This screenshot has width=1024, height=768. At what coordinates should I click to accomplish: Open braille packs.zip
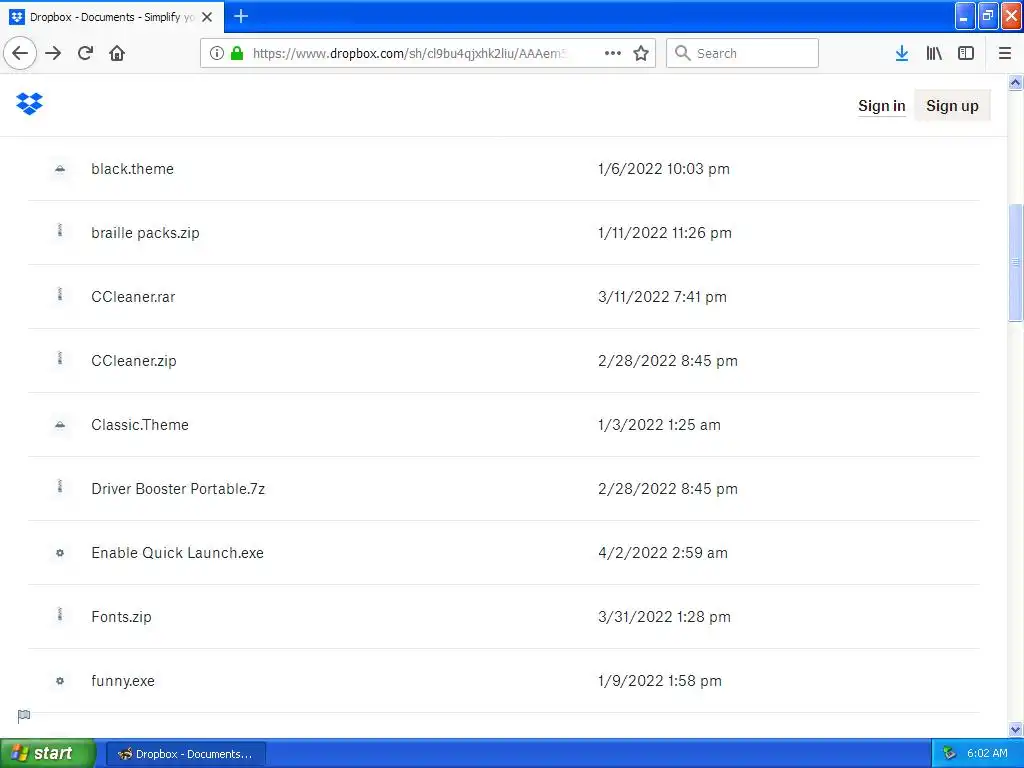(x=145, y=233)
